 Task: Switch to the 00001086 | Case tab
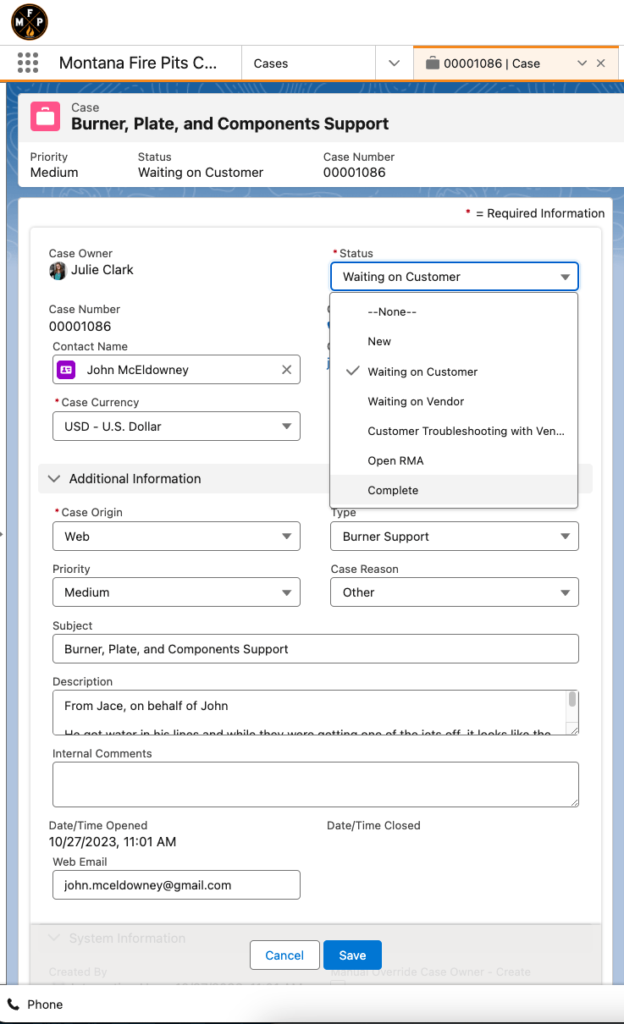click(x=491, y=63)
